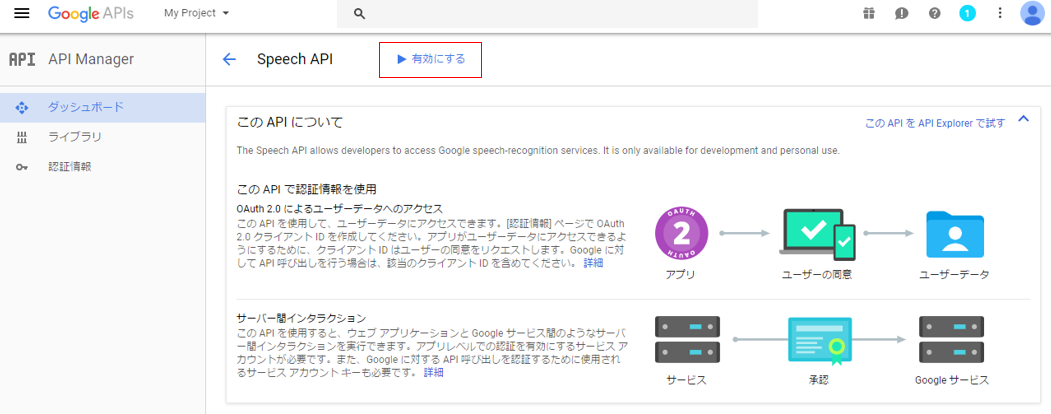This screenshot has height=414, width=1051.
Task: Click the サーバー間インタラクション heading
Action: pos(302,318)
